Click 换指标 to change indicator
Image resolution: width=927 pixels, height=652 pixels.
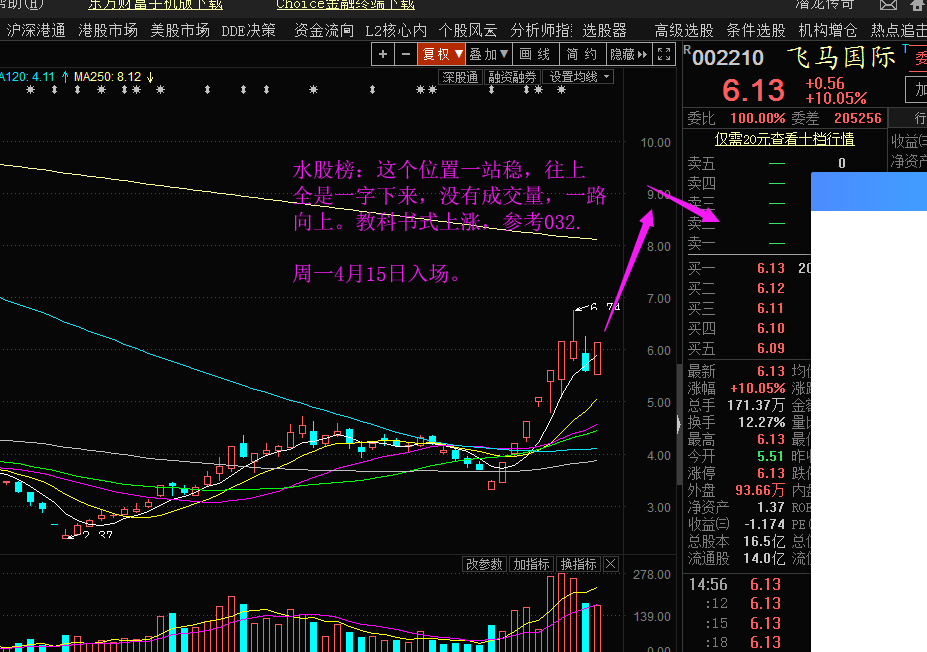coord(578,565)
